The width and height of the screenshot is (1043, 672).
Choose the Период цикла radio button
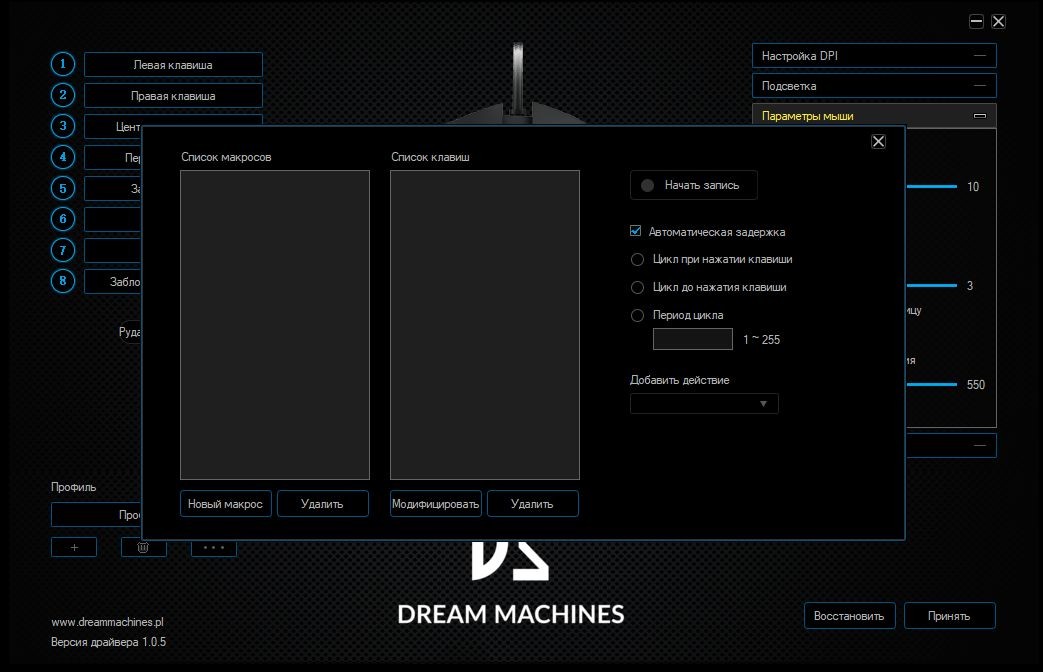point(638,315)
